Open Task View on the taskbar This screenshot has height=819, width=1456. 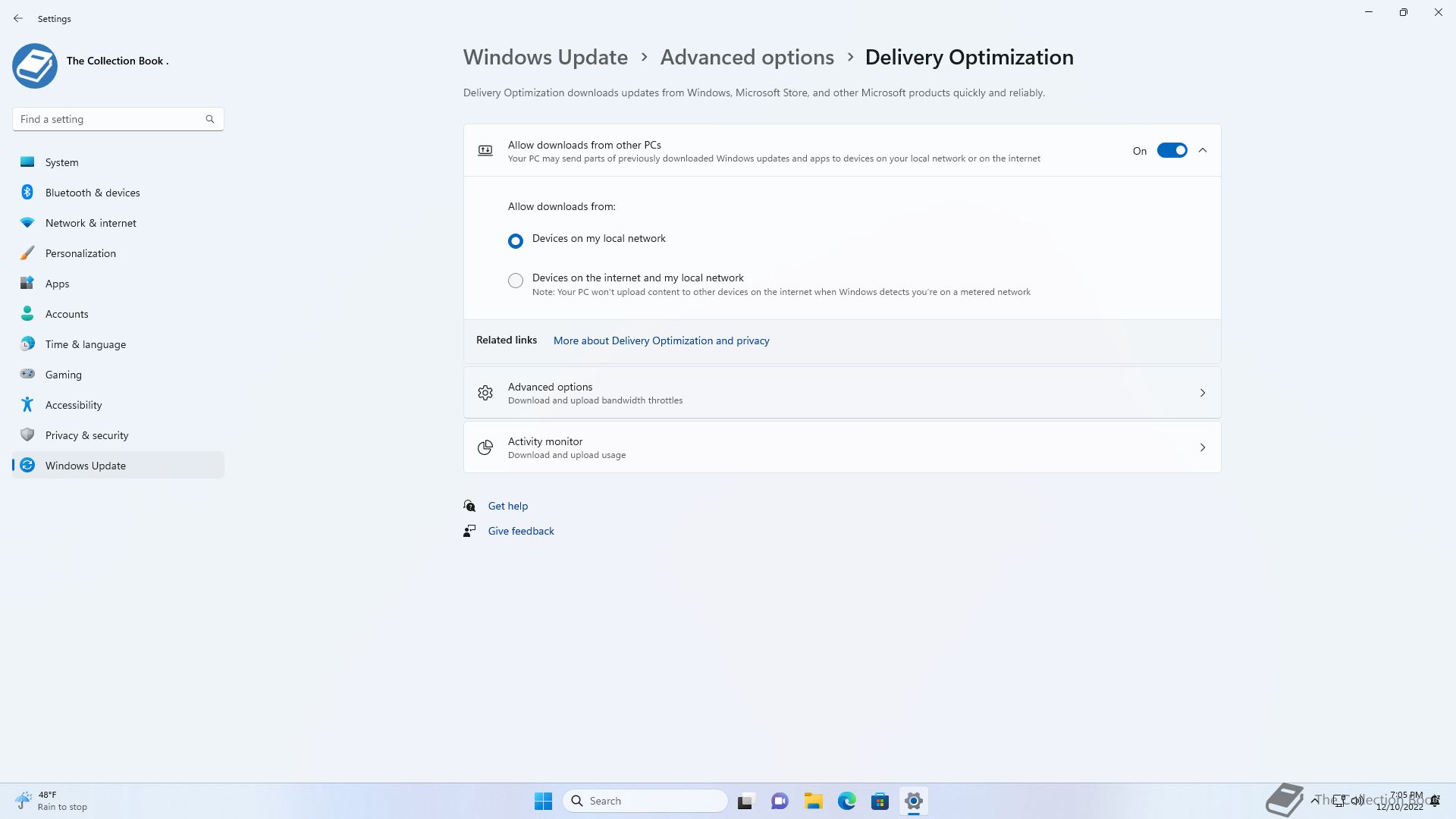click(x=746, y=801)
